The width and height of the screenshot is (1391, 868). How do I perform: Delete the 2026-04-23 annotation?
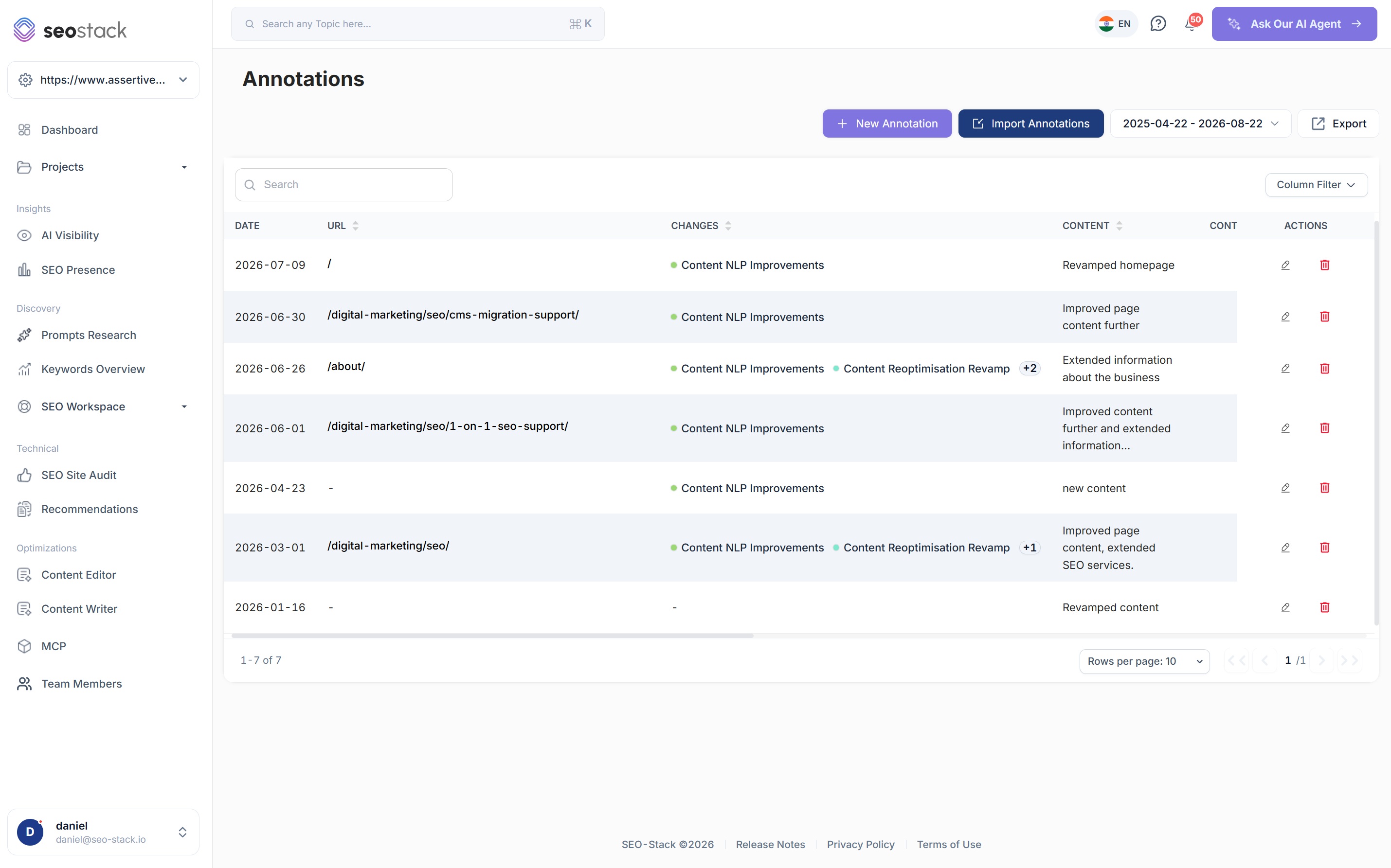pyautogui.click(x=1324, y=488)
